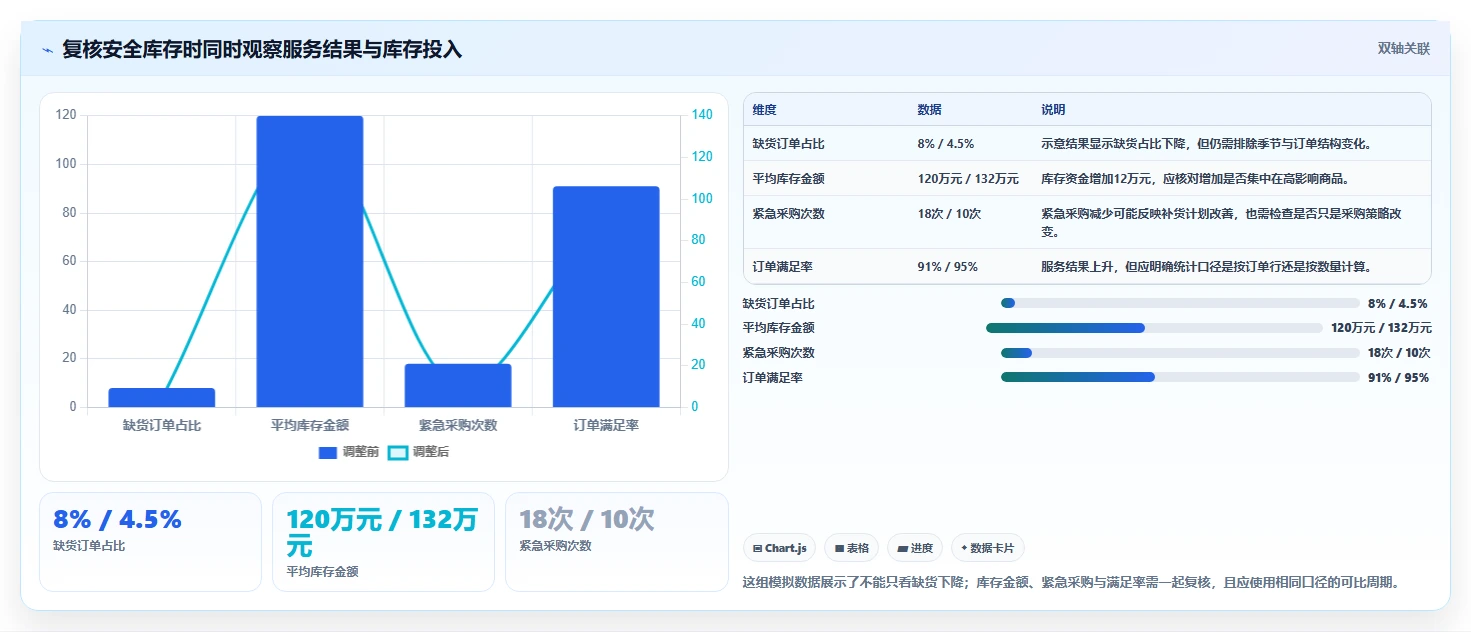Click the 紧急采购次数 progress bar

pyautogui.click(x=1180, y=353)
